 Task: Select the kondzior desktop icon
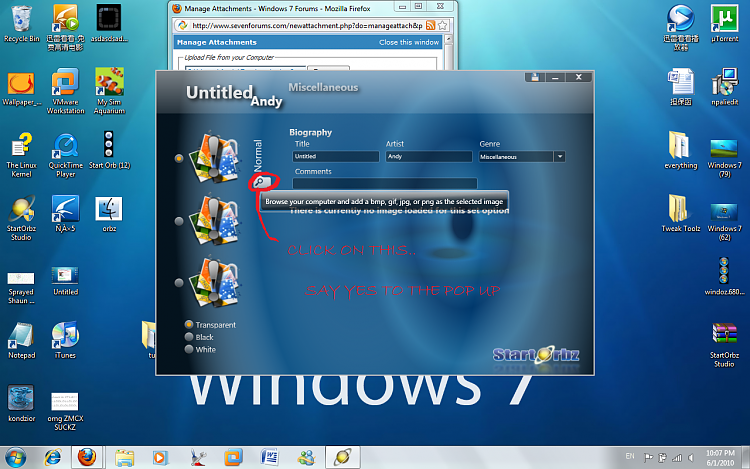click(x=22, y=403)
